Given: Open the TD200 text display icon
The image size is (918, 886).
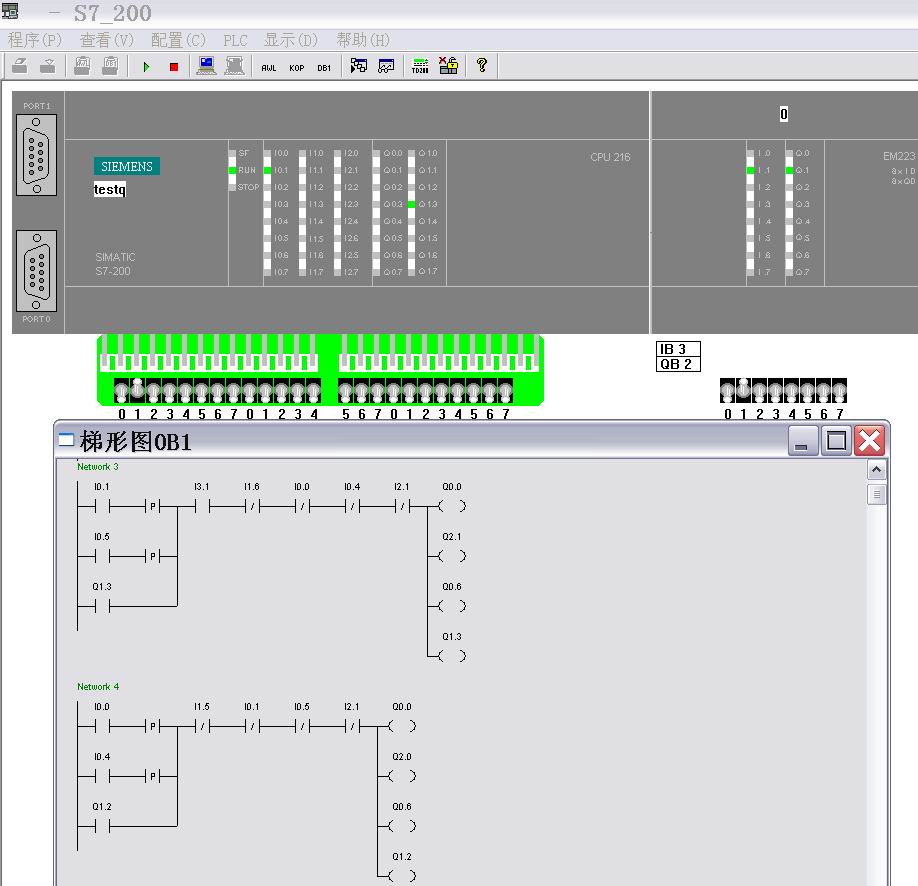Looking at the screenshot, I should (420, 67).
